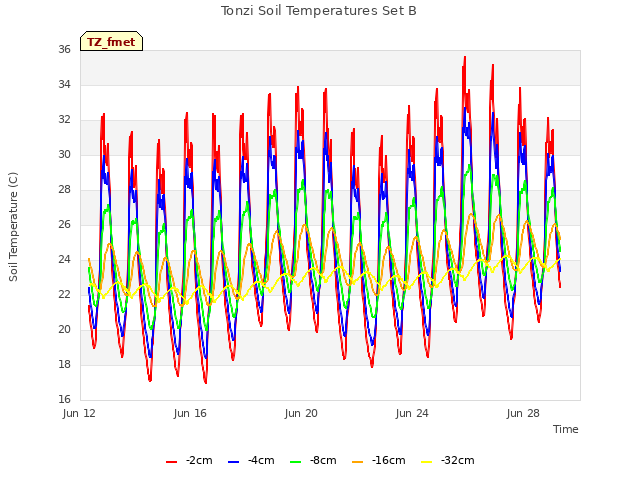The width and height of the screenshot is (640, 480).
Task: Click the blue -4cm legend swatch
Action: pyautogui.click(x=233, y=462)
